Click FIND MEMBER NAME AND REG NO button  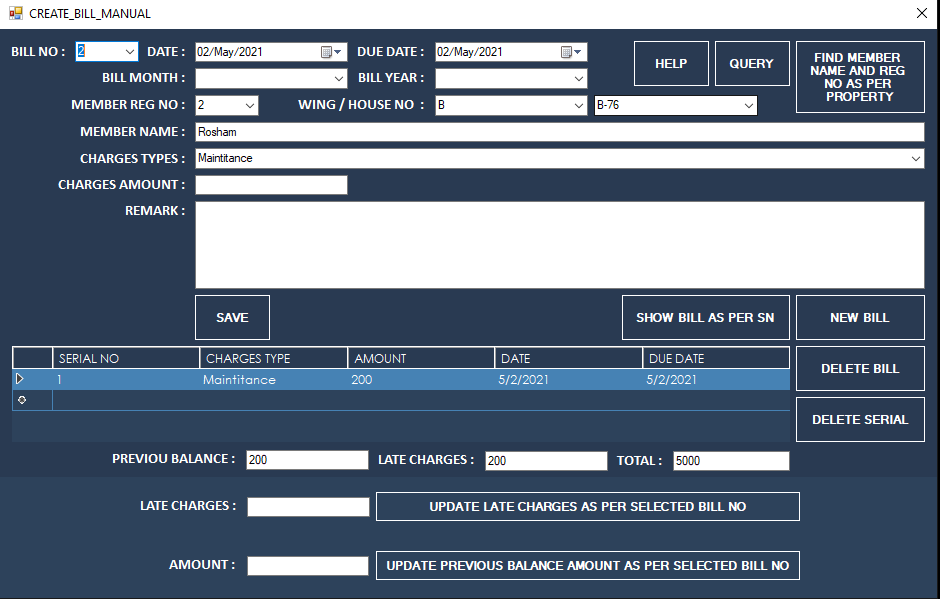(860, 77)
